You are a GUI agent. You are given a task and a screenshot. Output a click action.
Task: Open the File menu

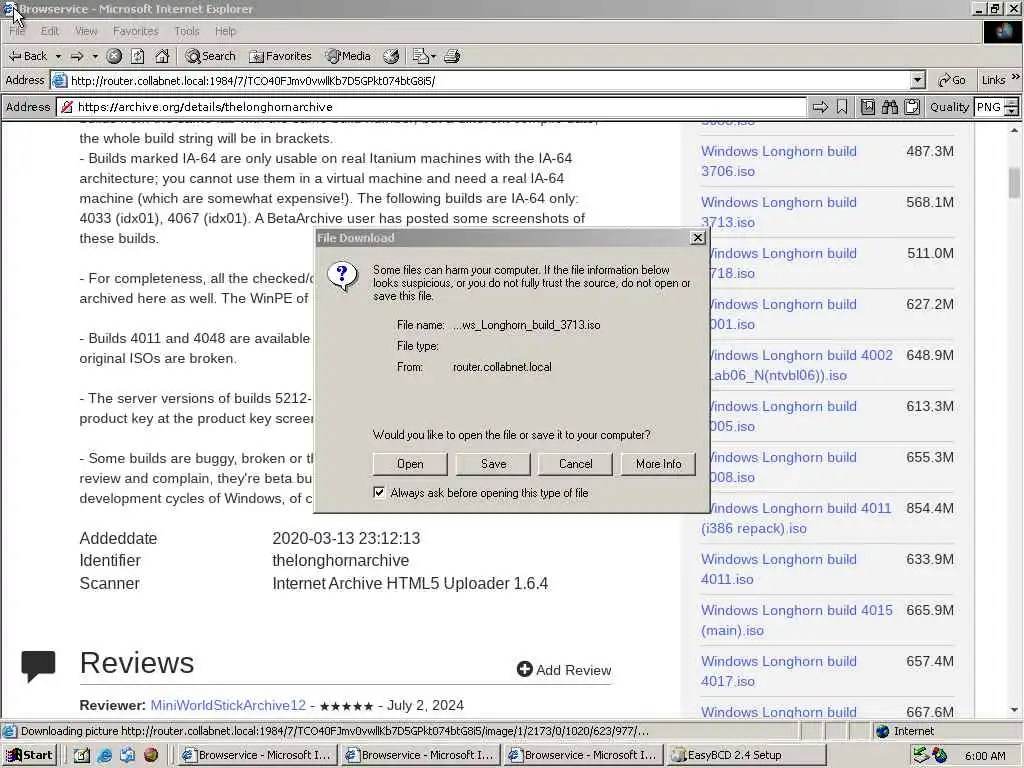(17, 31)
